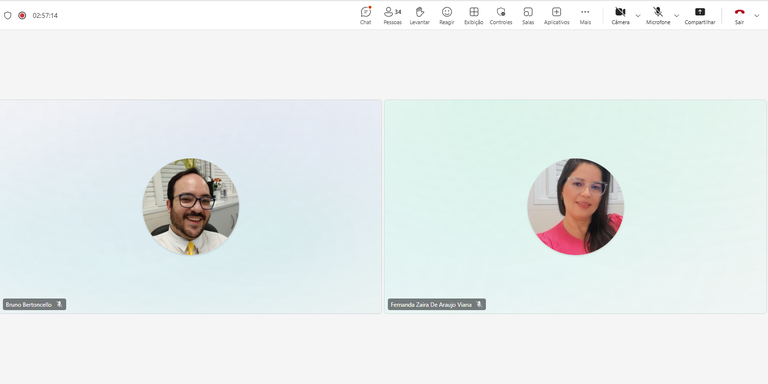
Task: Open the Chat panel
Action: point(365,15)
